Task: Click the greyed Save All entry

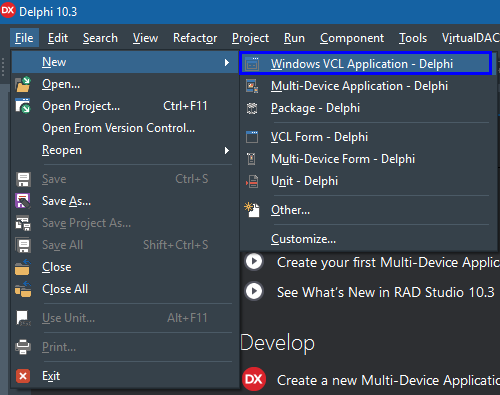Action: [125, 245]
